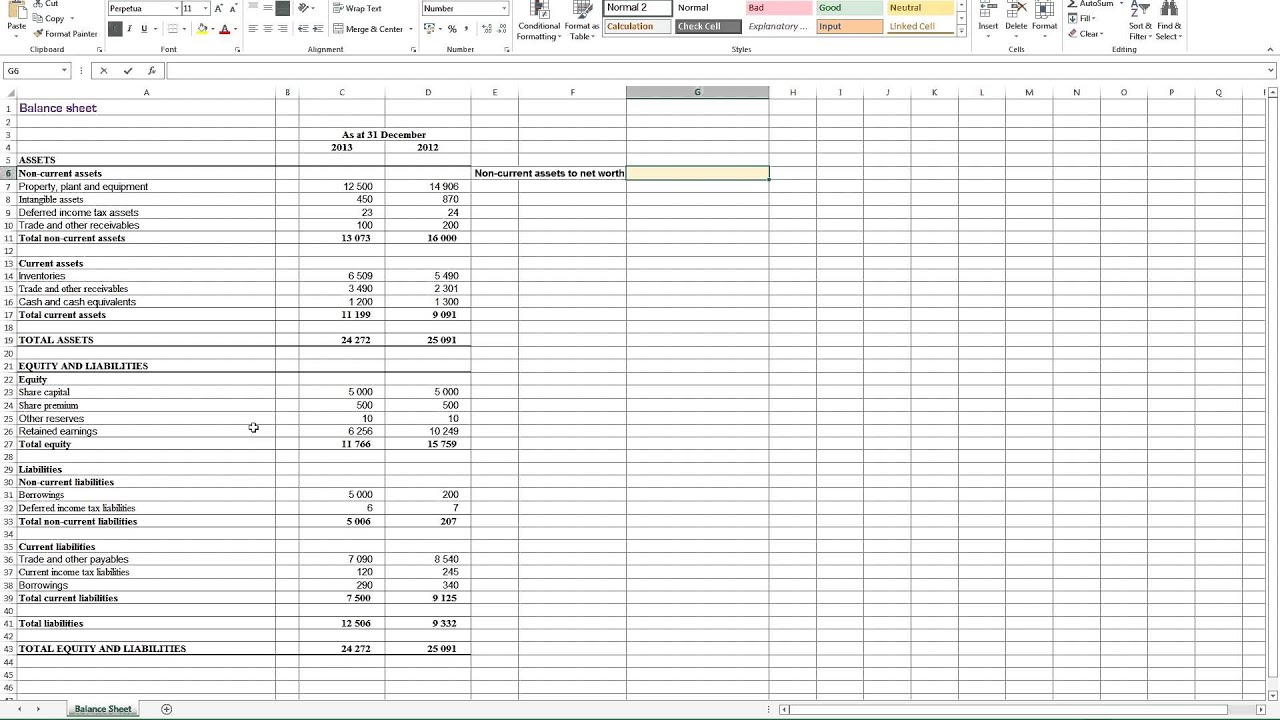Open Find & Select menu
Image resolution: width=1280 pixels, height=720 pixels.
(1169, 20)
